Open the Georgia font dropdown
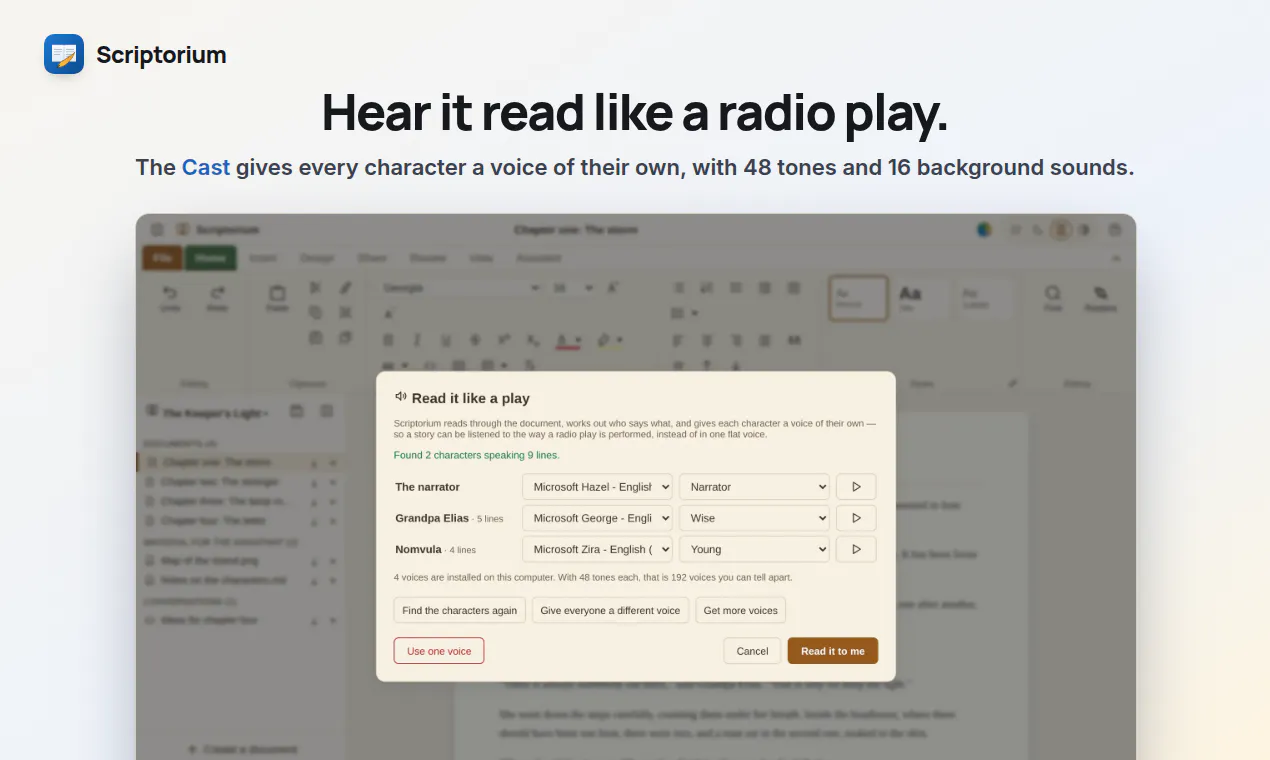The width and height of the screenshot is (1270, 760). point(461,288)
